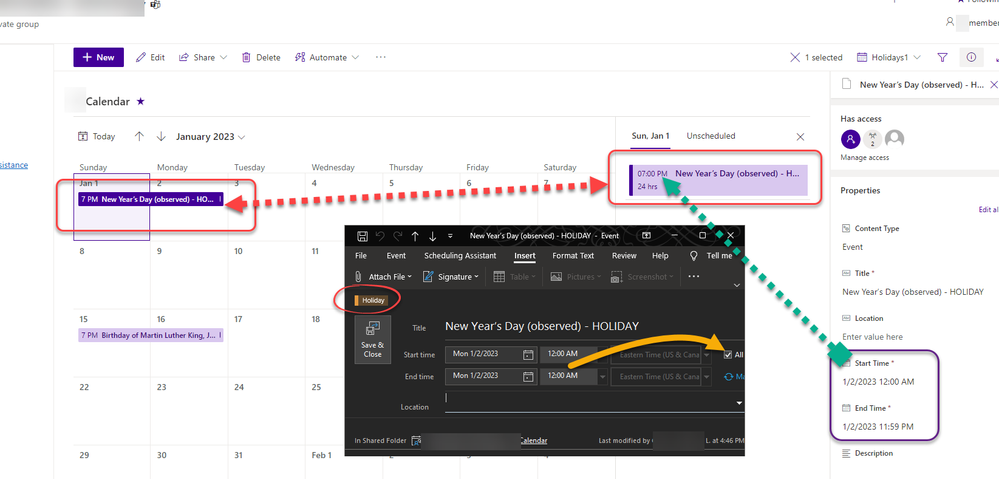Open the File menu in Outlook
Image resolution: width=999 pixels, height=479 pixels.
tap(361, 255)
